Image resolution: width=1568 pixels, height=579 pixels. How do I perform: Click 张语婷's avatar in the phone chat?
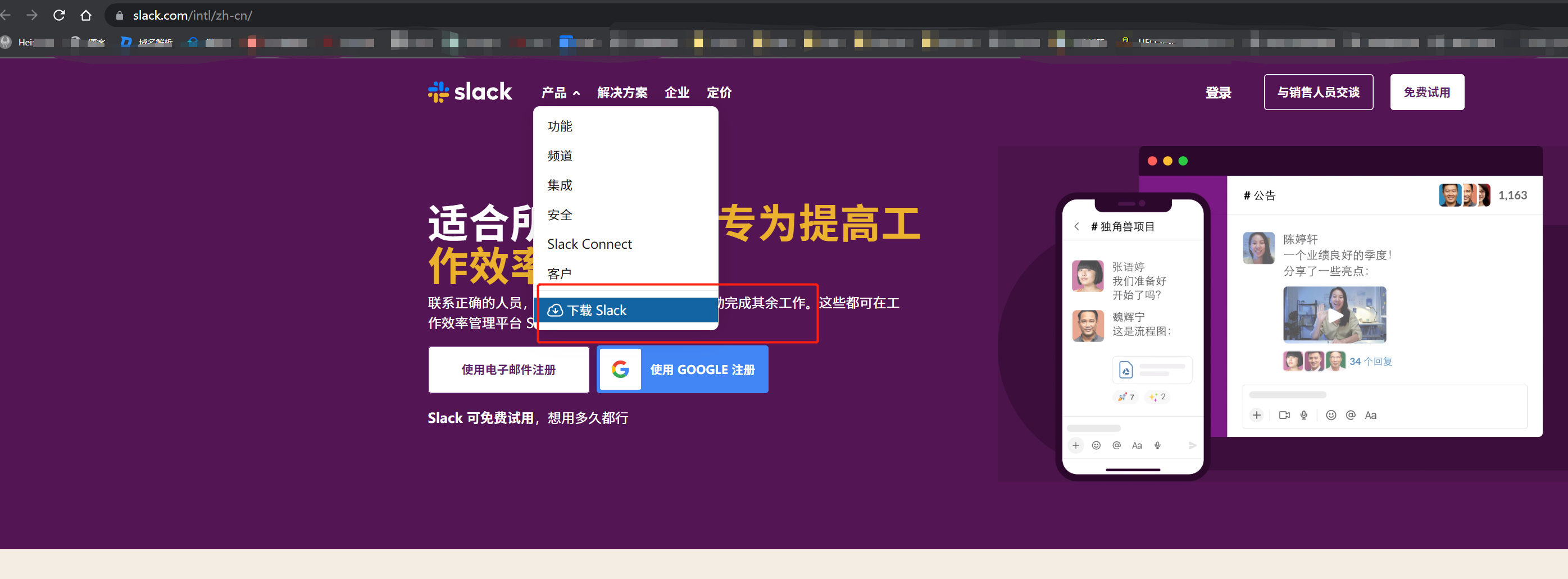tap(1087, 276)
